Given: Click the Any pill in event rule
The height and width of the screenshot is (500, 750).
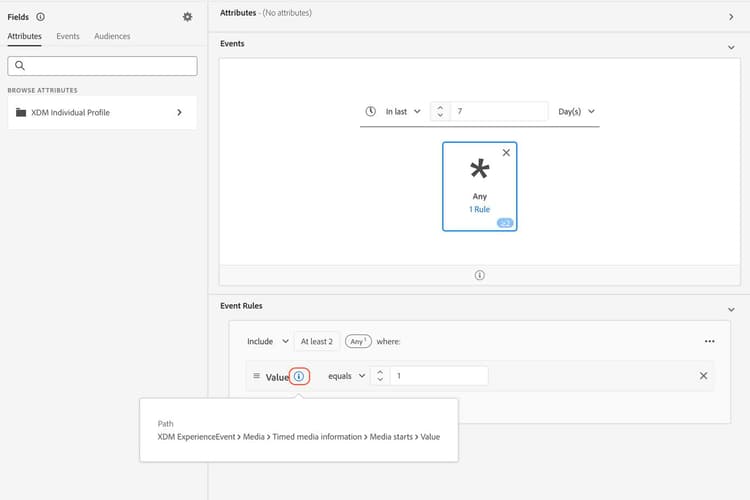Looking at the screenshot, I should 358,341.
